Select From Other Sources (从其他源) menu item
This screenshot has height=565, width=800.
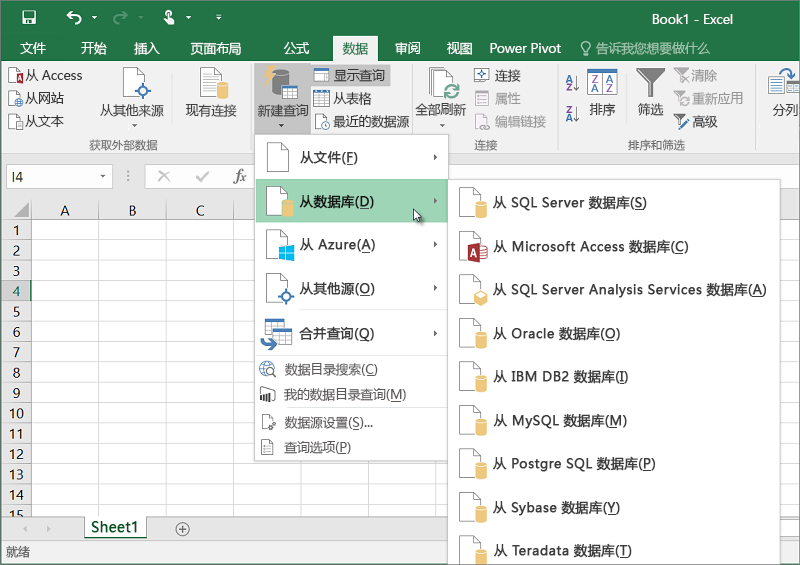351,289
